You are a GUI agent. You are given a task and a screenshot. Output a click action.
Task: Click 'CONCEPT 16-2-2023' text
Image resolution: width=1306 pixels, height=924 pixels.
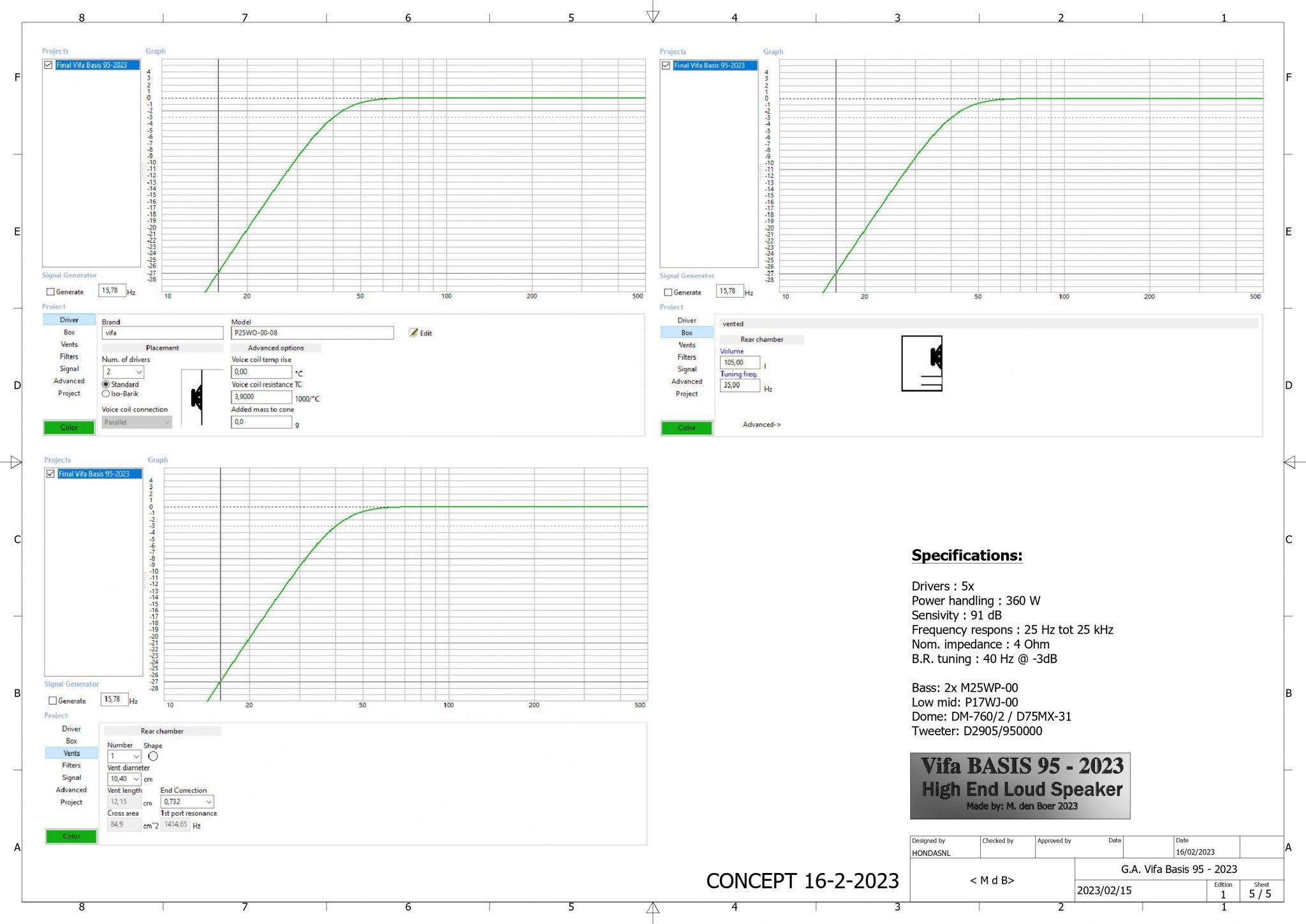802,881
